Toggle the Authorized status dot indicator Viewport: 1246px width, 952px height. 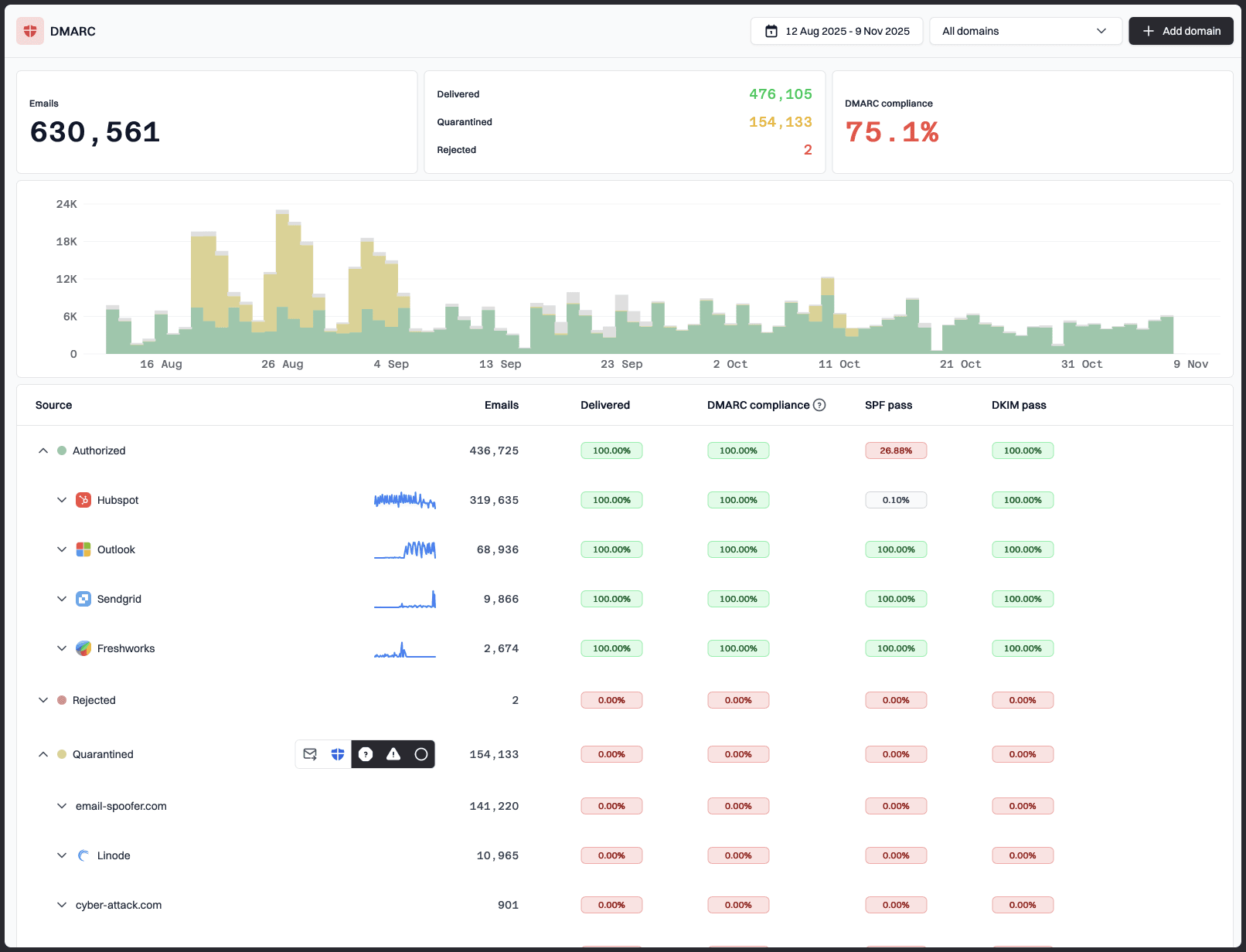coord(62,450)
